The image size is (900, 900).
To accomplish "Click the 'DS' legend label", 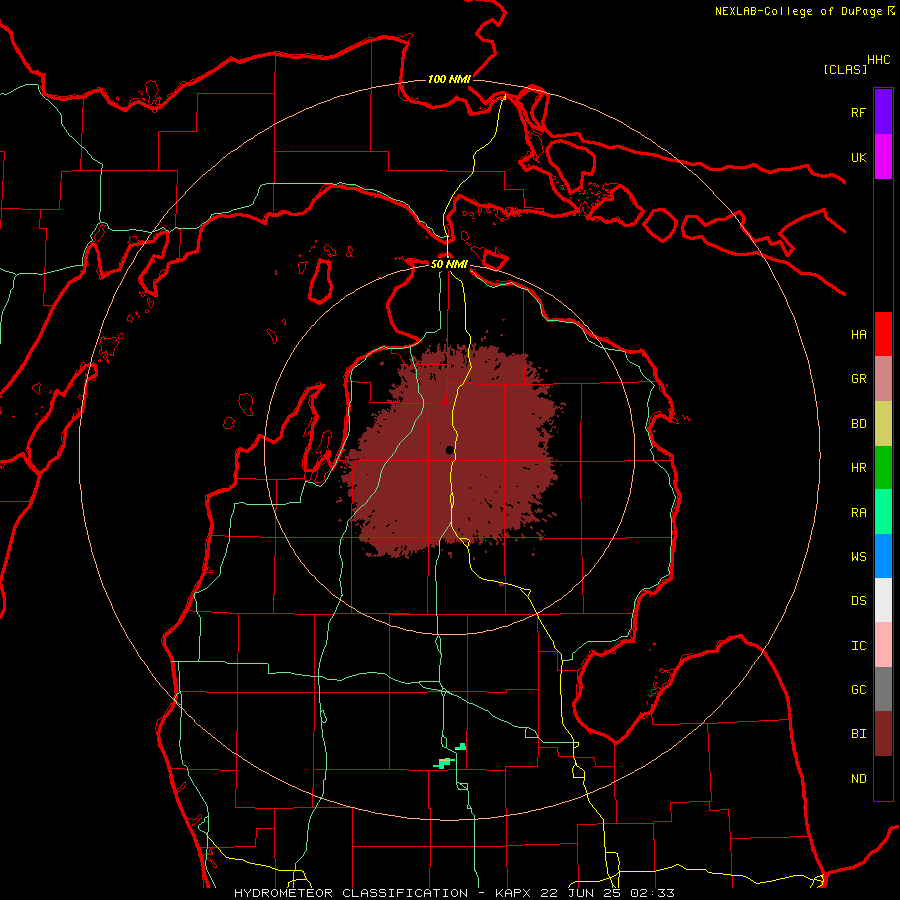I will [859, 601].
